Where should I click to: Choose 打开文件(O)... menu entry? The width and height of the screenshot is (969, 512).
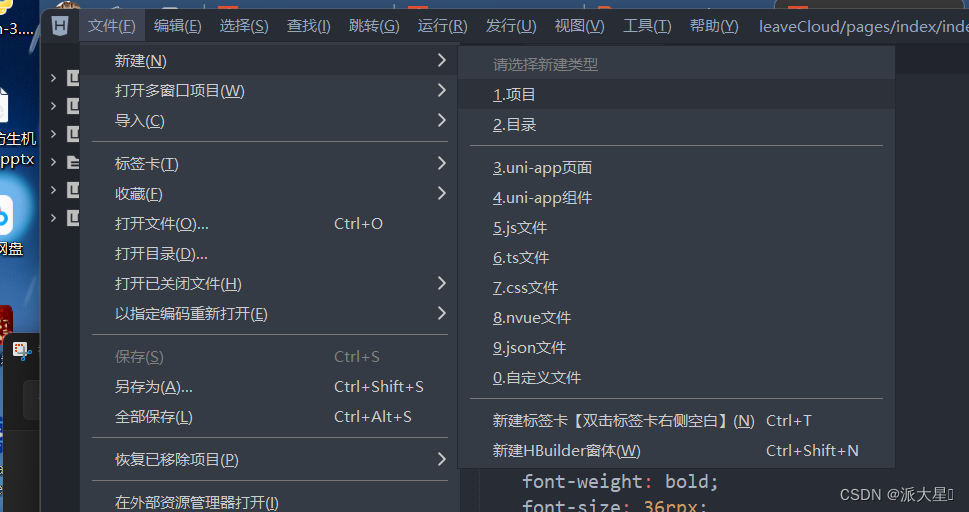(270, 224)
